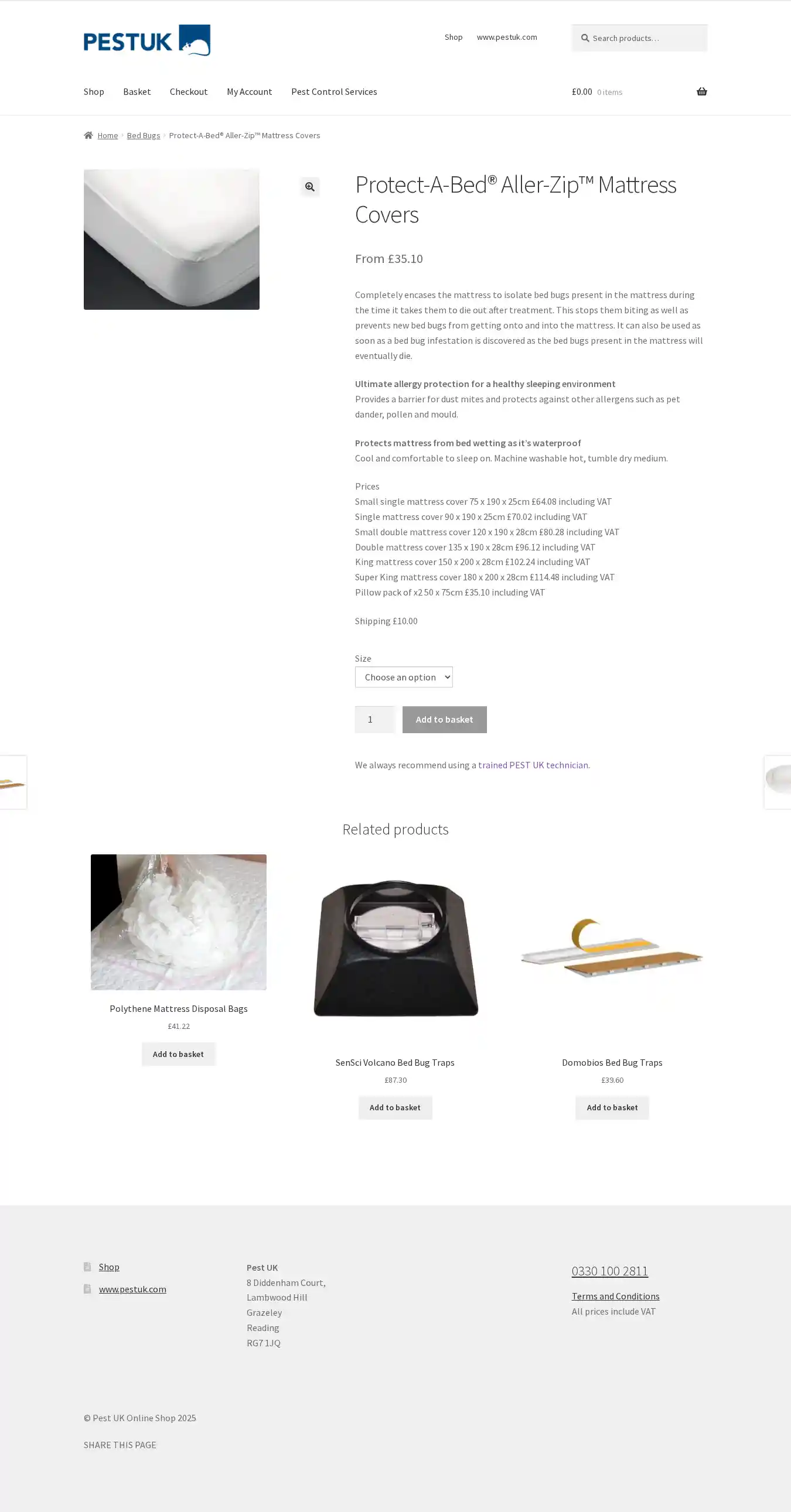791x1512 pixels.
Task: Click the Home breadcrumb house icon
Action: point(88,135)
